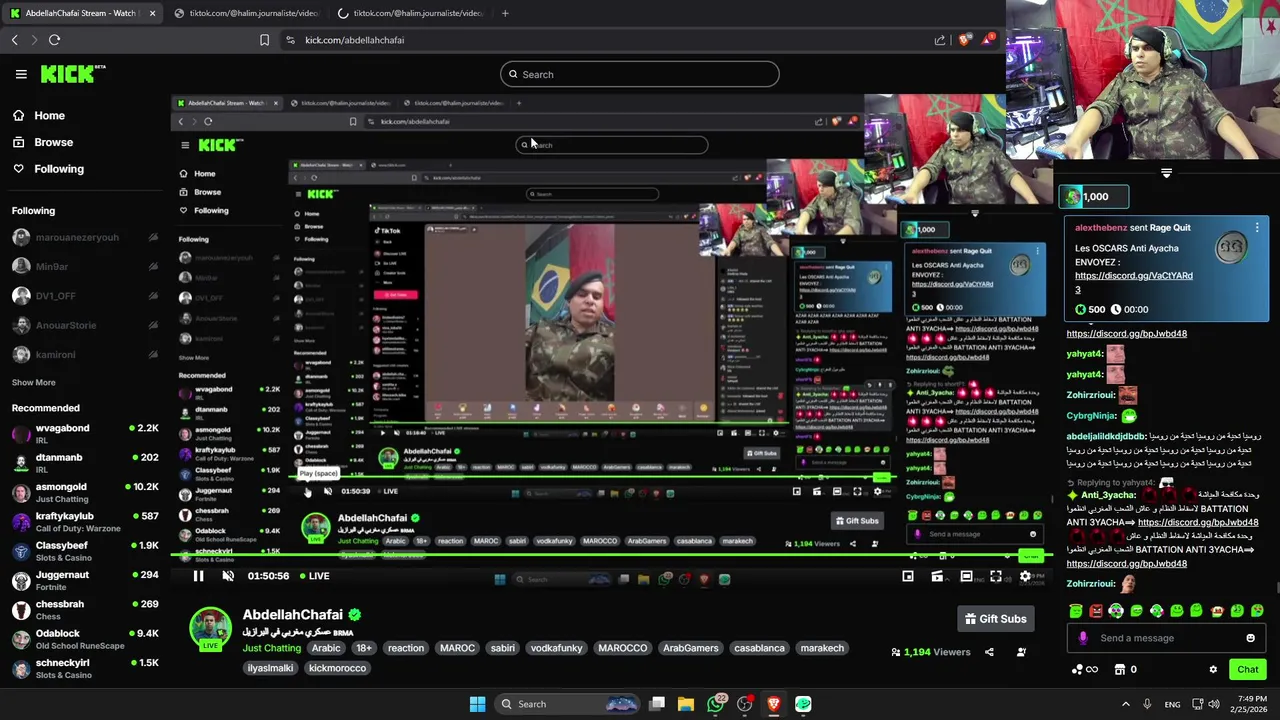Open the player settings gear
This screenshot has height=720, width=1280.
tap(1024, 576)
